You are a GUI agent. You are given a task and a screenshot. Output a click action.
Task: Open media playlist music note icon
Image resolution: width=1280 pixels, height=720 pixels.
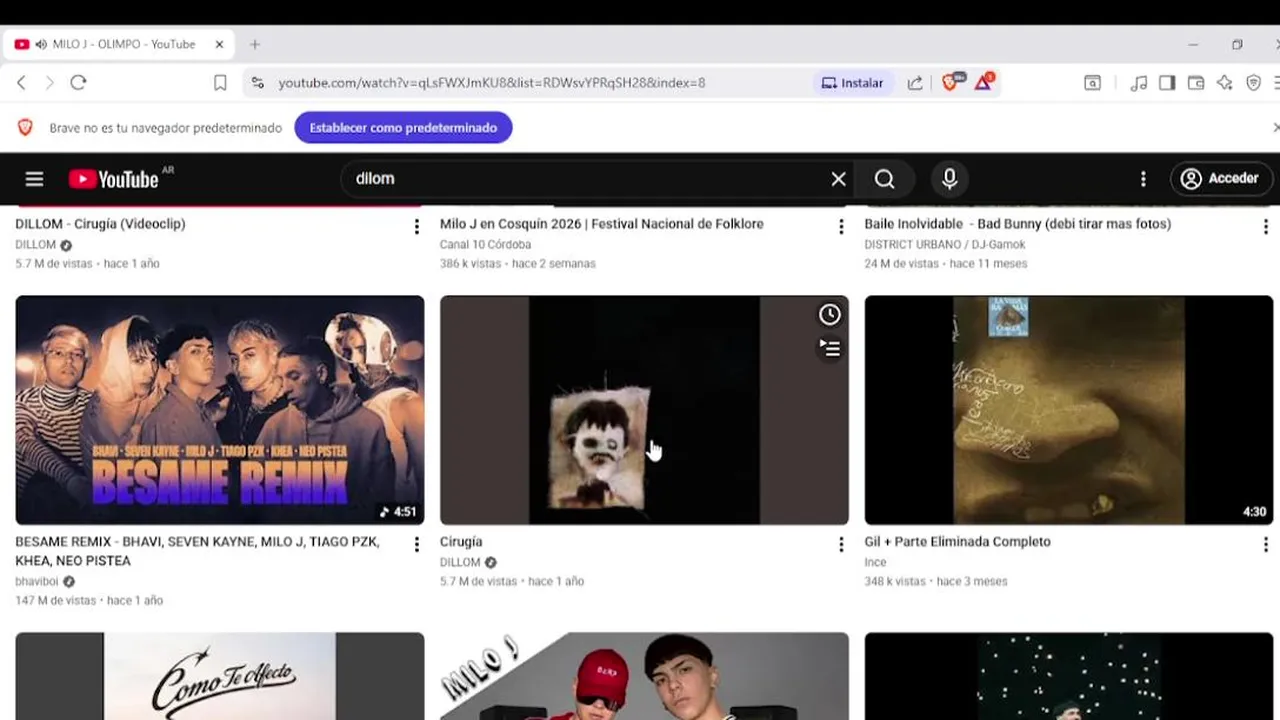coord(1138,83)
